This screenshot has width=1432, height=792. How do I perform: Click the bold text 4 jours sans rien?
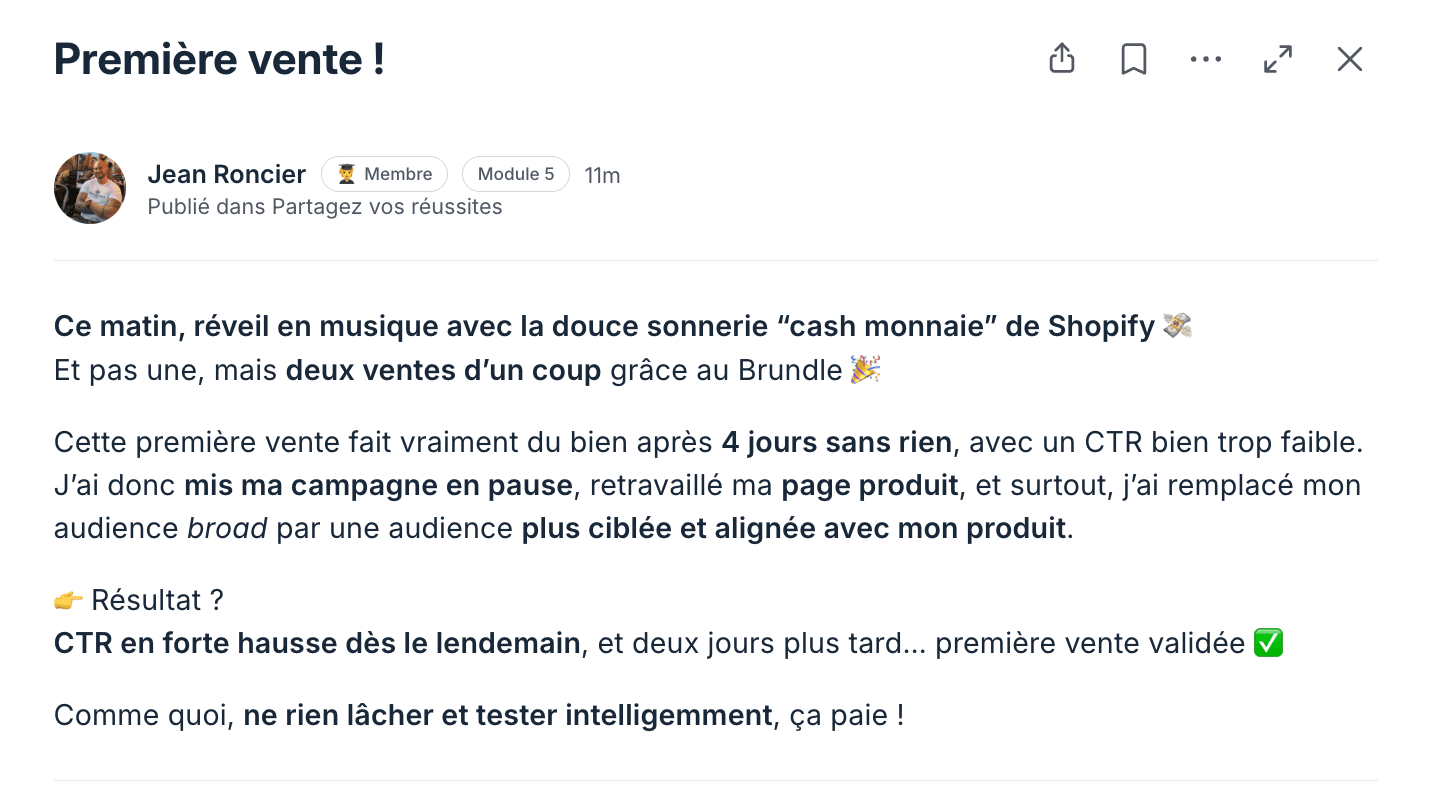tap(838, 442)
